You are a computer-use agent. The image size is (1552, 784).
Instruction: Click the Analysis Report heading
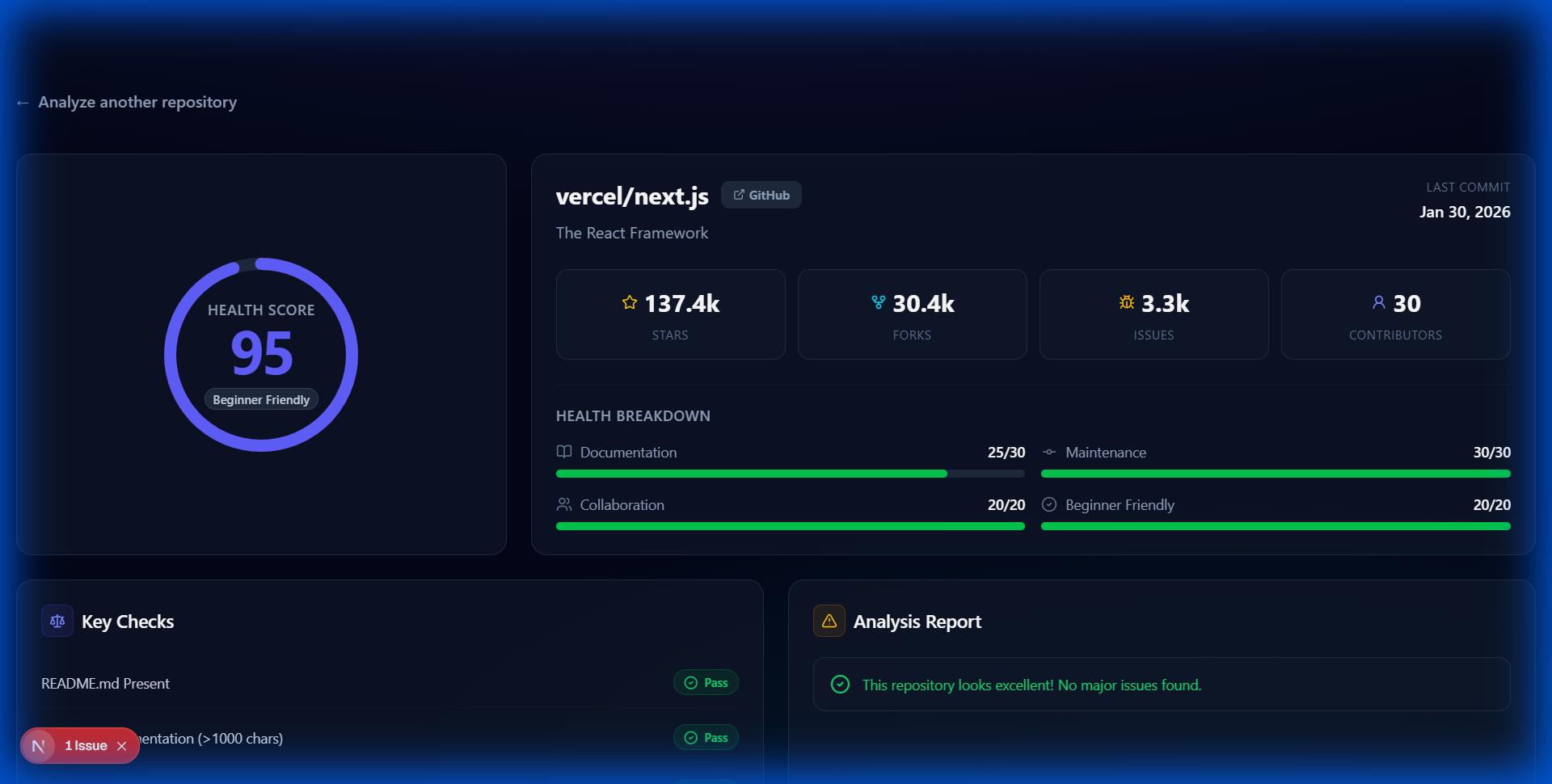point(917,622)
